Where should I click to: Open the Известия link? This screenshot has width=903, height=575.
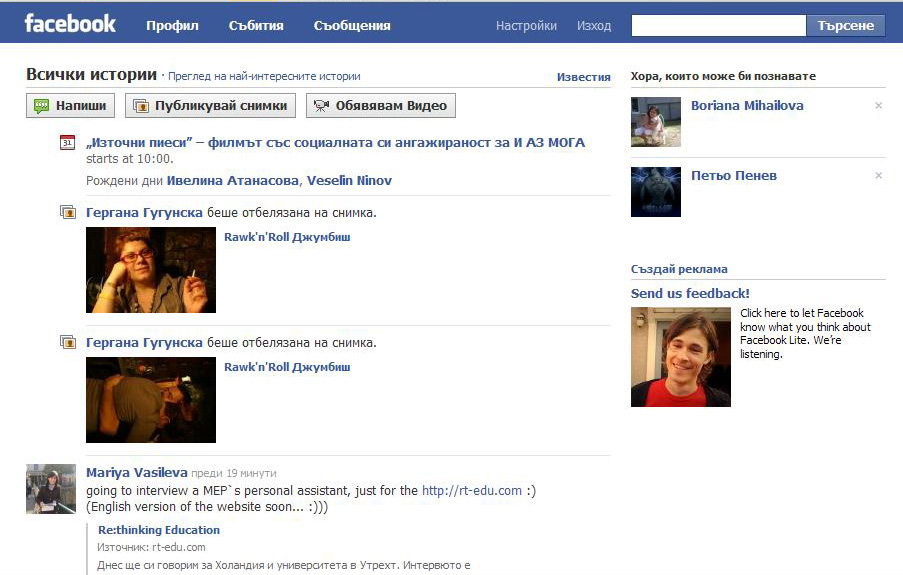[x=583, y=77]
